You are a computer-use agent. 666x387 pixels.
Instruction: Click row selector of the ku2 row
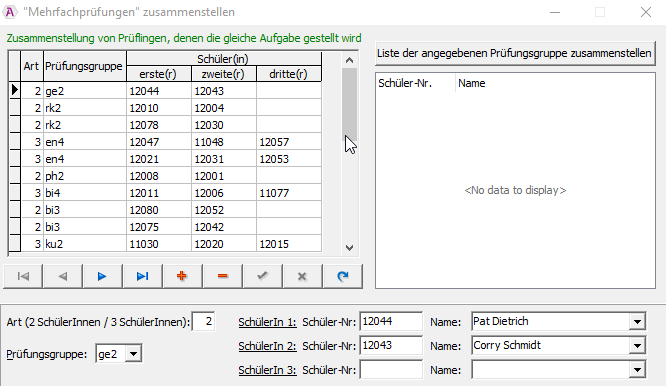[x=15, y=244]
